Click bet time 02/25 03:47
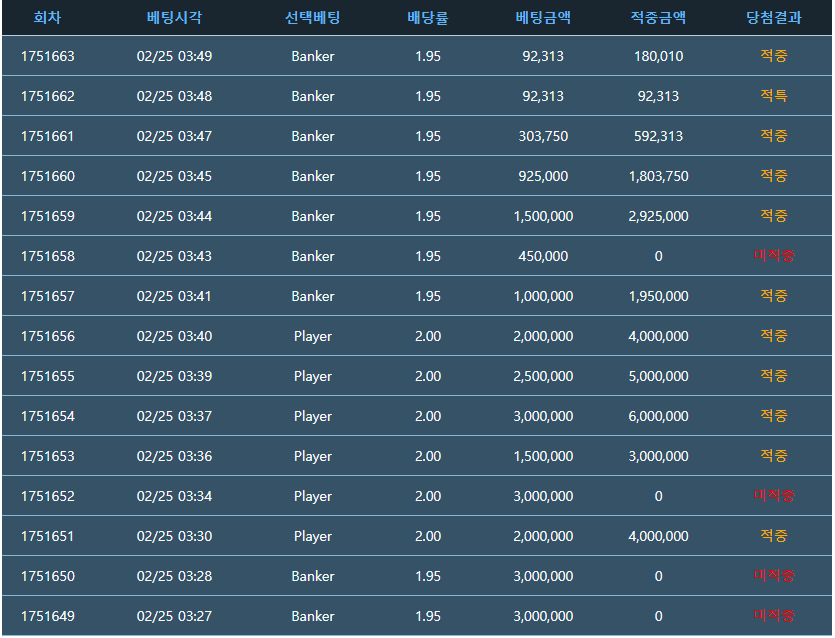Viewport: 835px width, 638px height. point(174,136)
